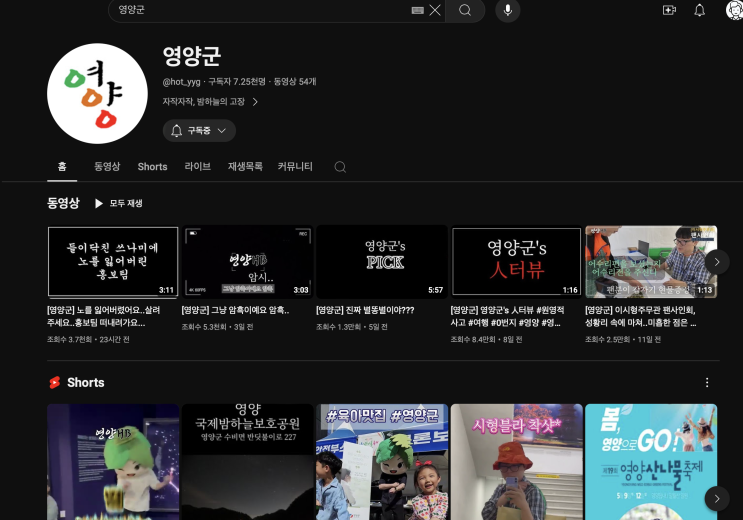Click the 동영상 54개 text
Screen dimensions: 743x520
point(295,82)
